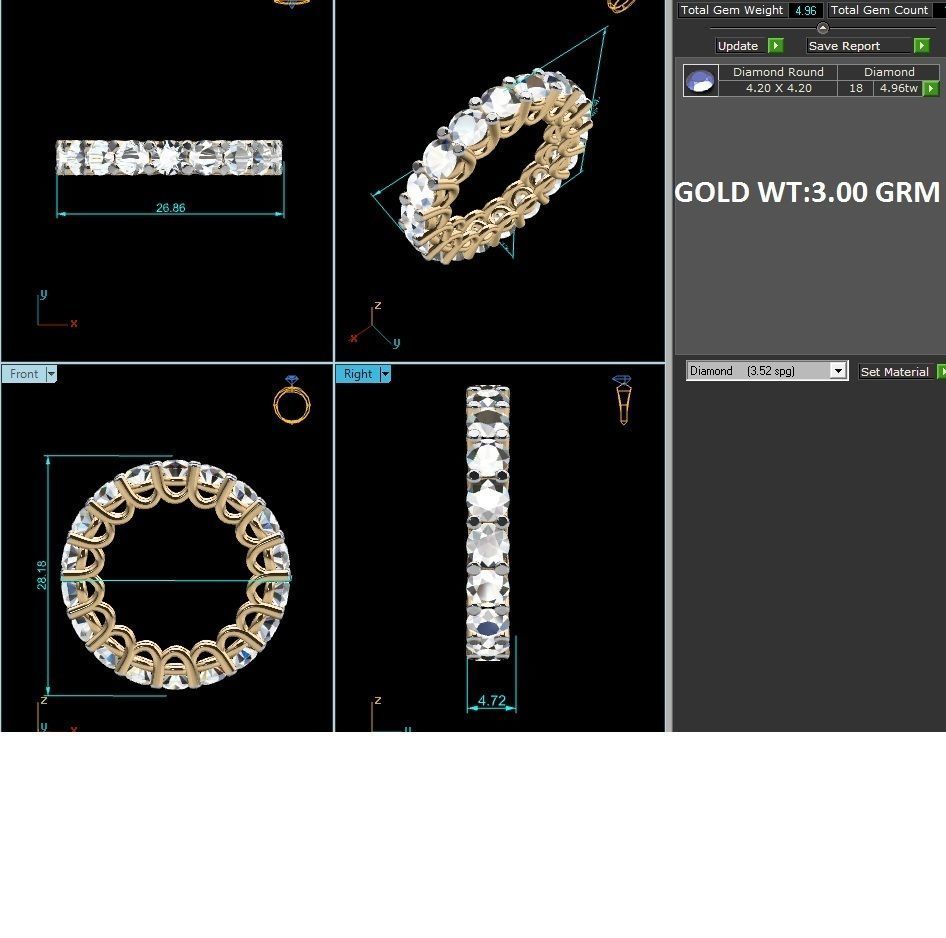Viewport: 946px width, 938px height.
Task: Click the Update green arrow button
Action: click(x=775, y=46)
